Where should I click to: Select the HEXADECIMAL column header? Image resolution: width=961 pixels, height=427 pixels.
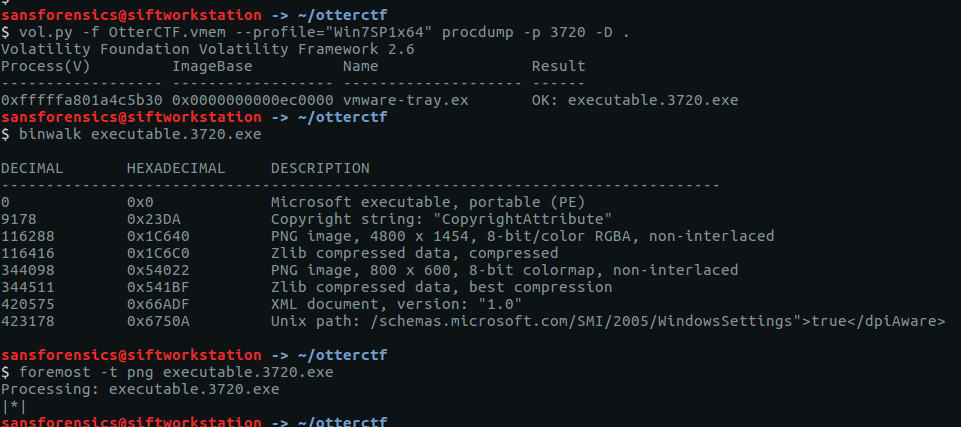tap(176, 168)
